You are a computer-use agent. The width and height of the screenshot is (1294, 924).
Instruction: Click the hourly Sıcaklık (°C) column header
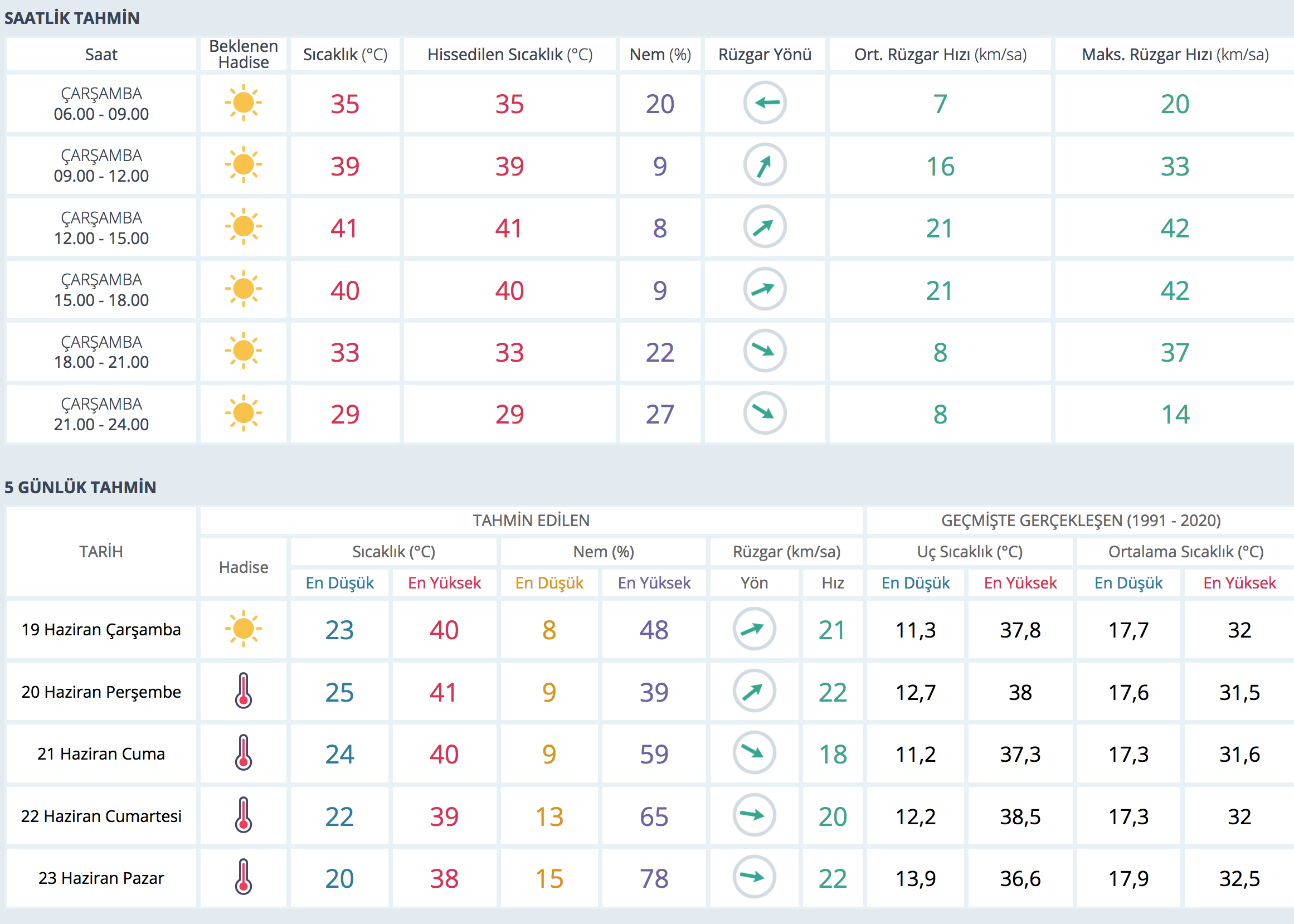(x=346, y=55)
